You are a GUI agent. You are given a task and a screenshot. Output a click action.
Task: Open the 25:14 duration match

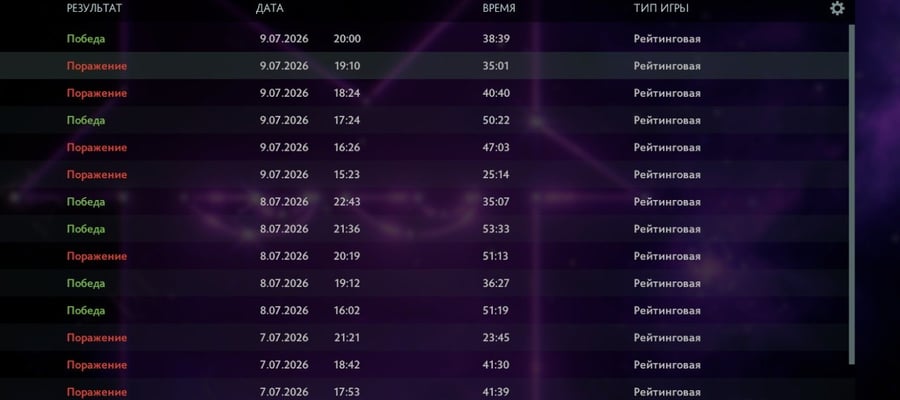tap(425, 174)
